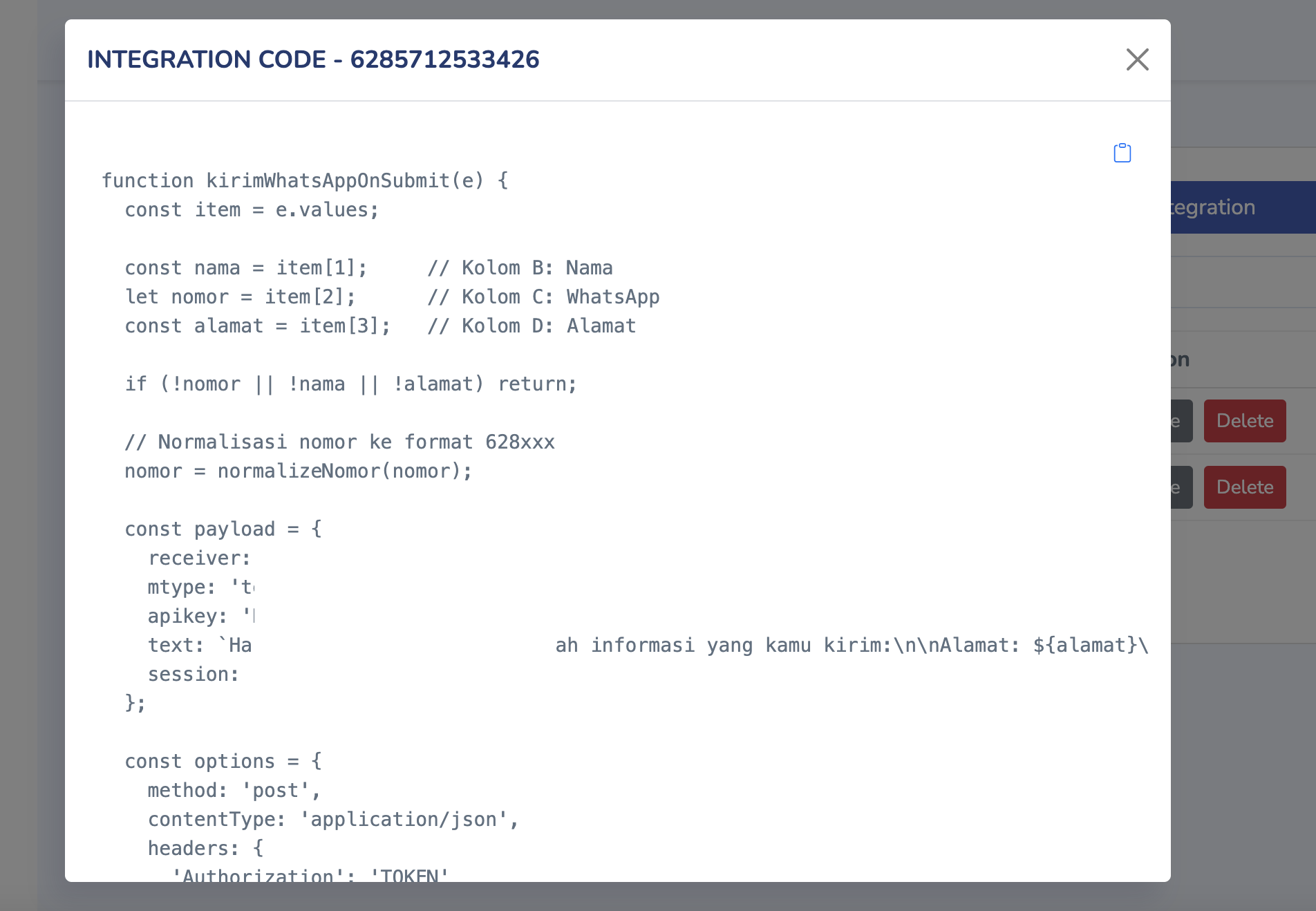Click the "const options = {" line

[223, 762]
